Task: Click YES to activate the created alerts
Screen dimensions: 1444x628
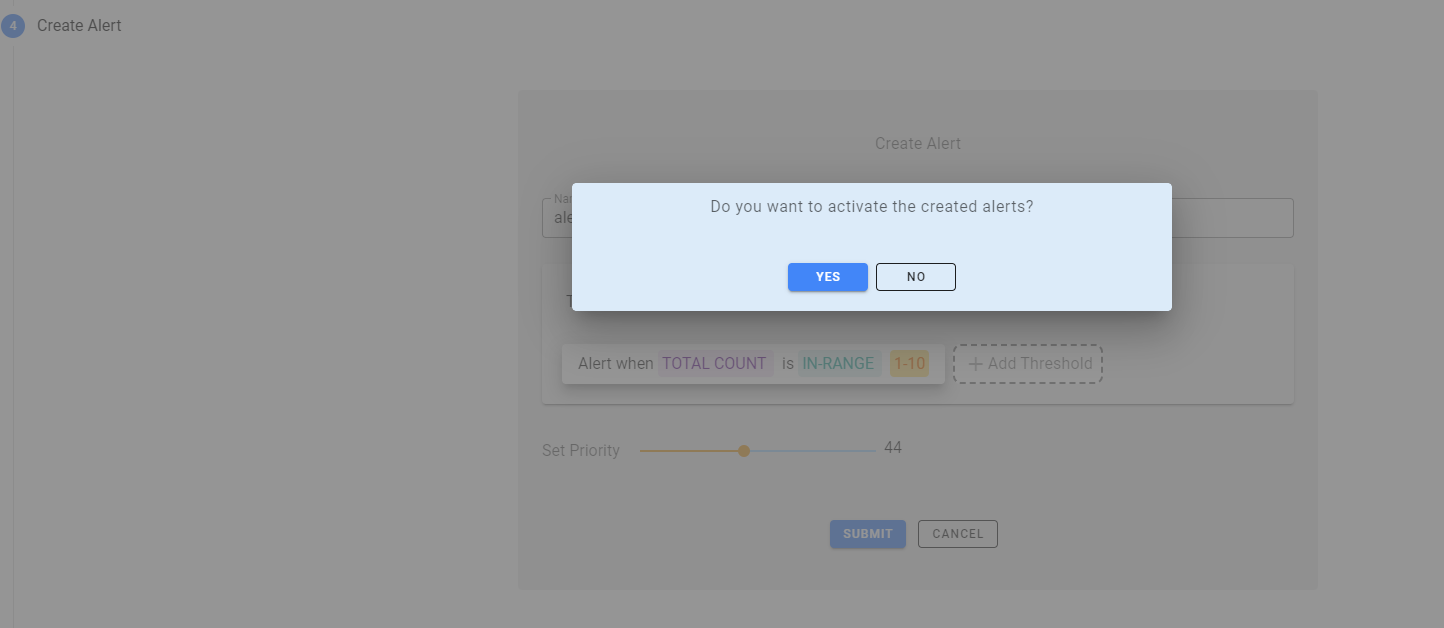Action: pyautogui.click(x=827, y=277)
